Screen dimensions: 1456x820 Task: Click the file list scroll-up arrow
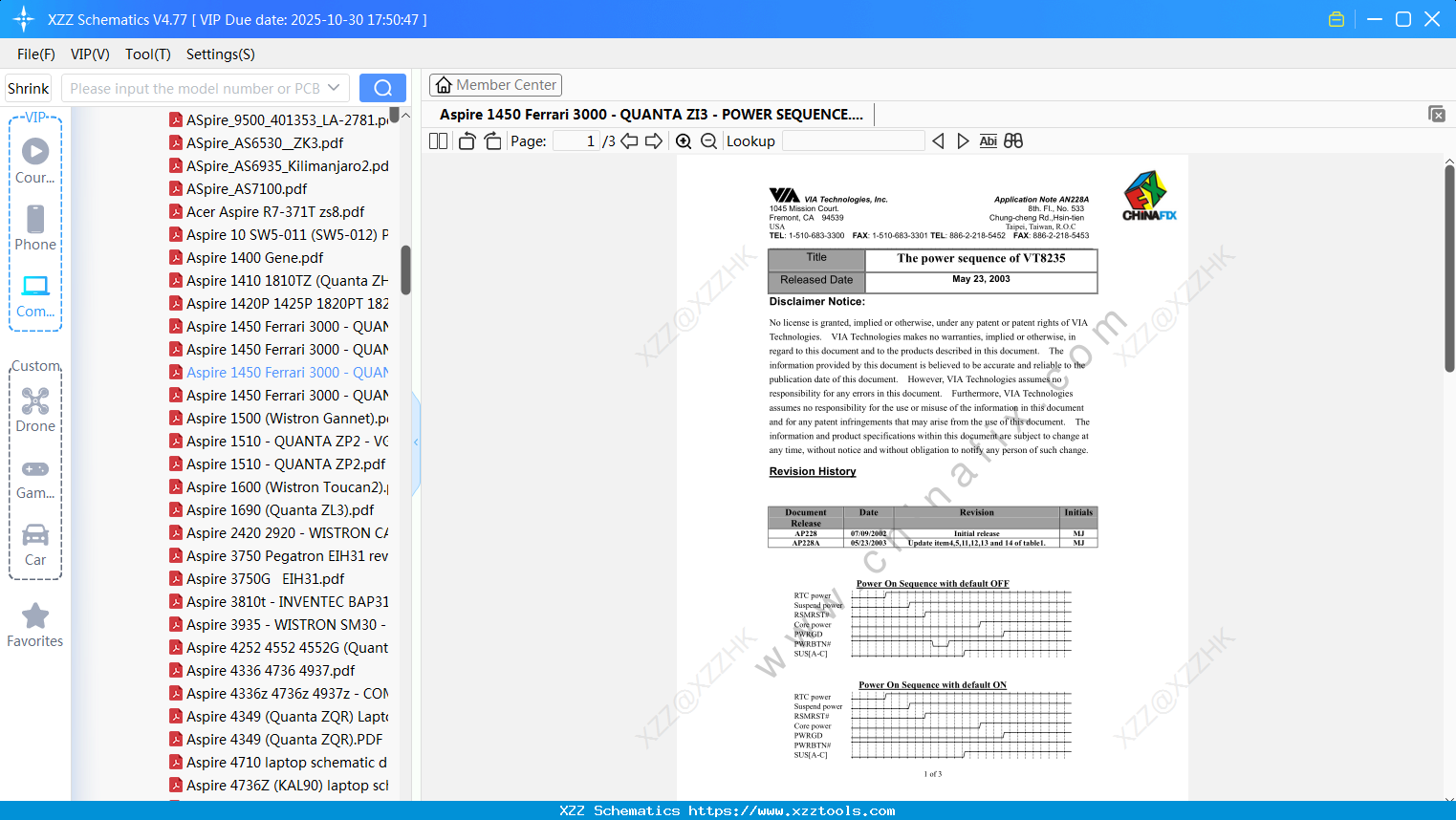(x=405, y=116)
